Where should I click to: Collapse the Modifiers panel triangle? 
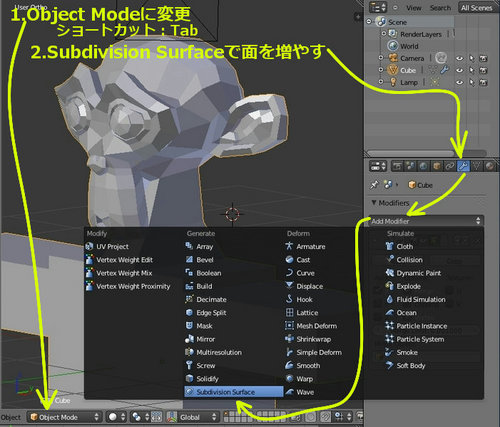[374, 202]
